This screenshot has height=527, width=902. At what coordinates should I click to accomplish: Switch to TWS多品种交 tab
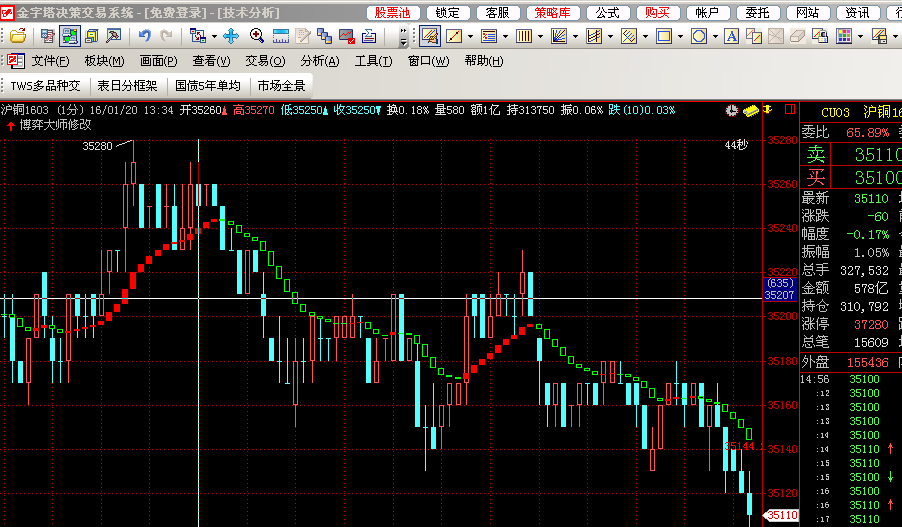[45, 86]
